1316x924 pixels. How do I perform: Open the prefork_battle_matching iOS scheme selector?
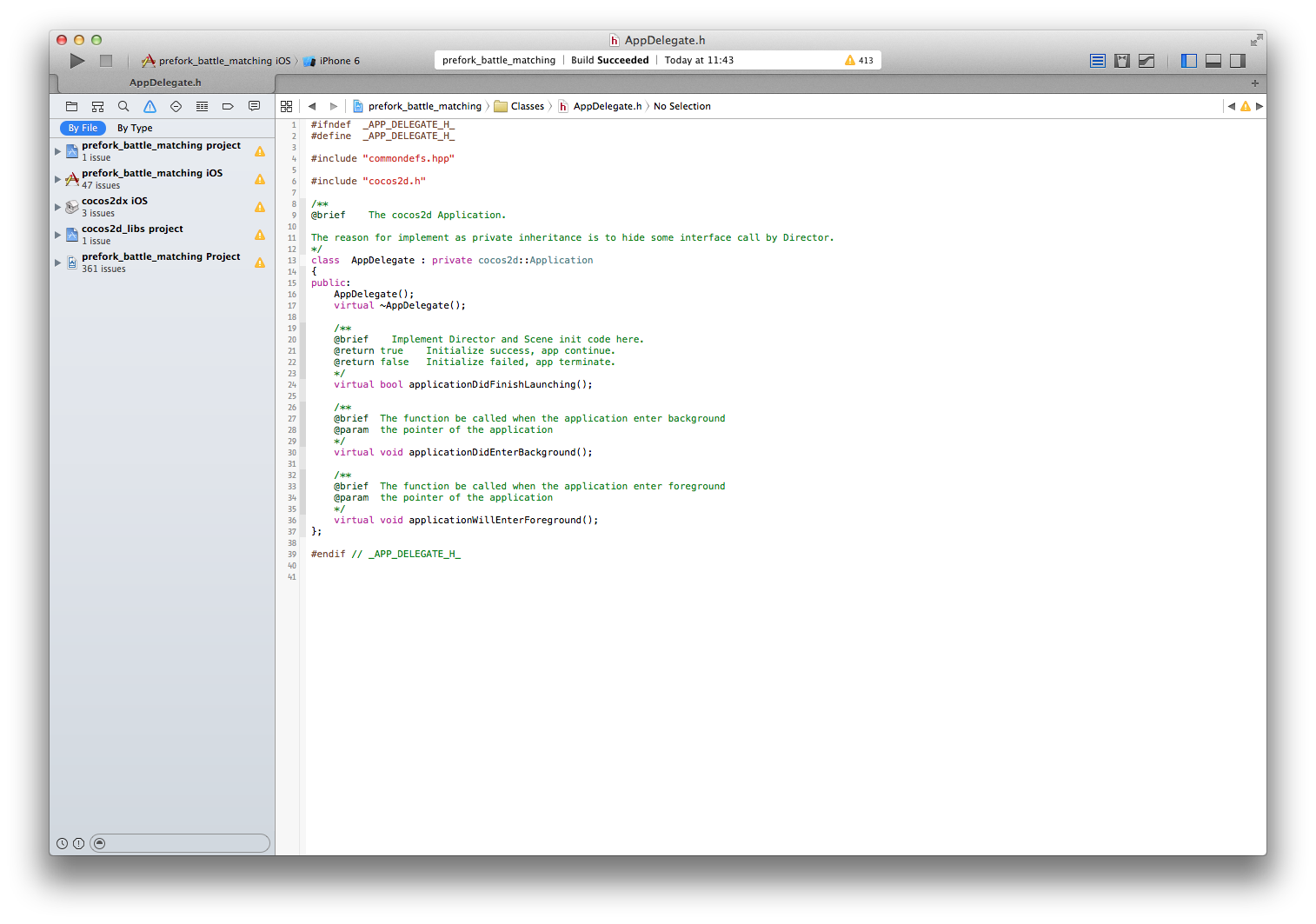click(216, 61)
